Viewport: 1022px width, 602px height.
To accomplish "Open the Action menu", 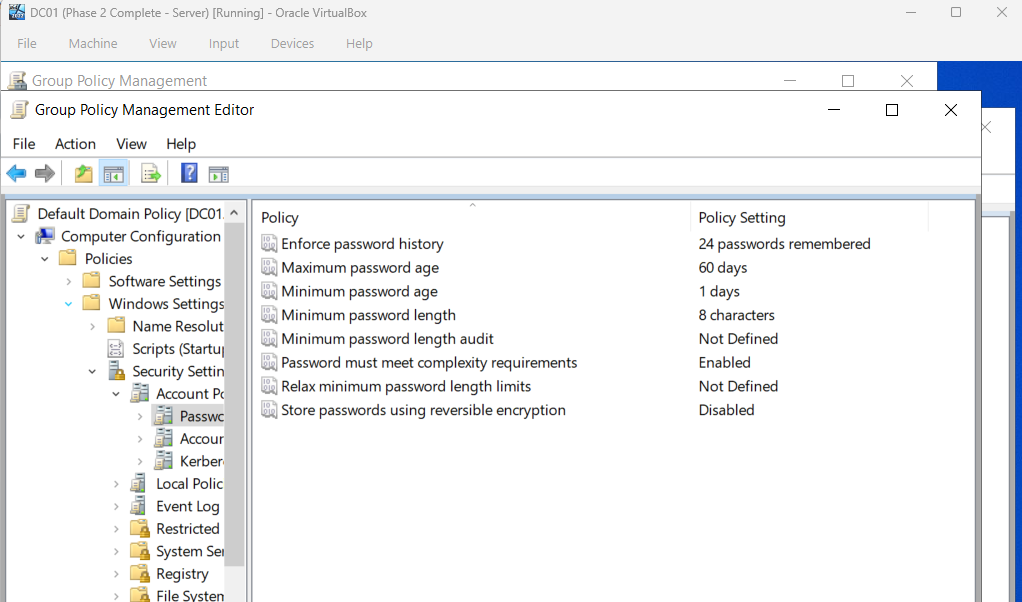I will coord(75,143).
